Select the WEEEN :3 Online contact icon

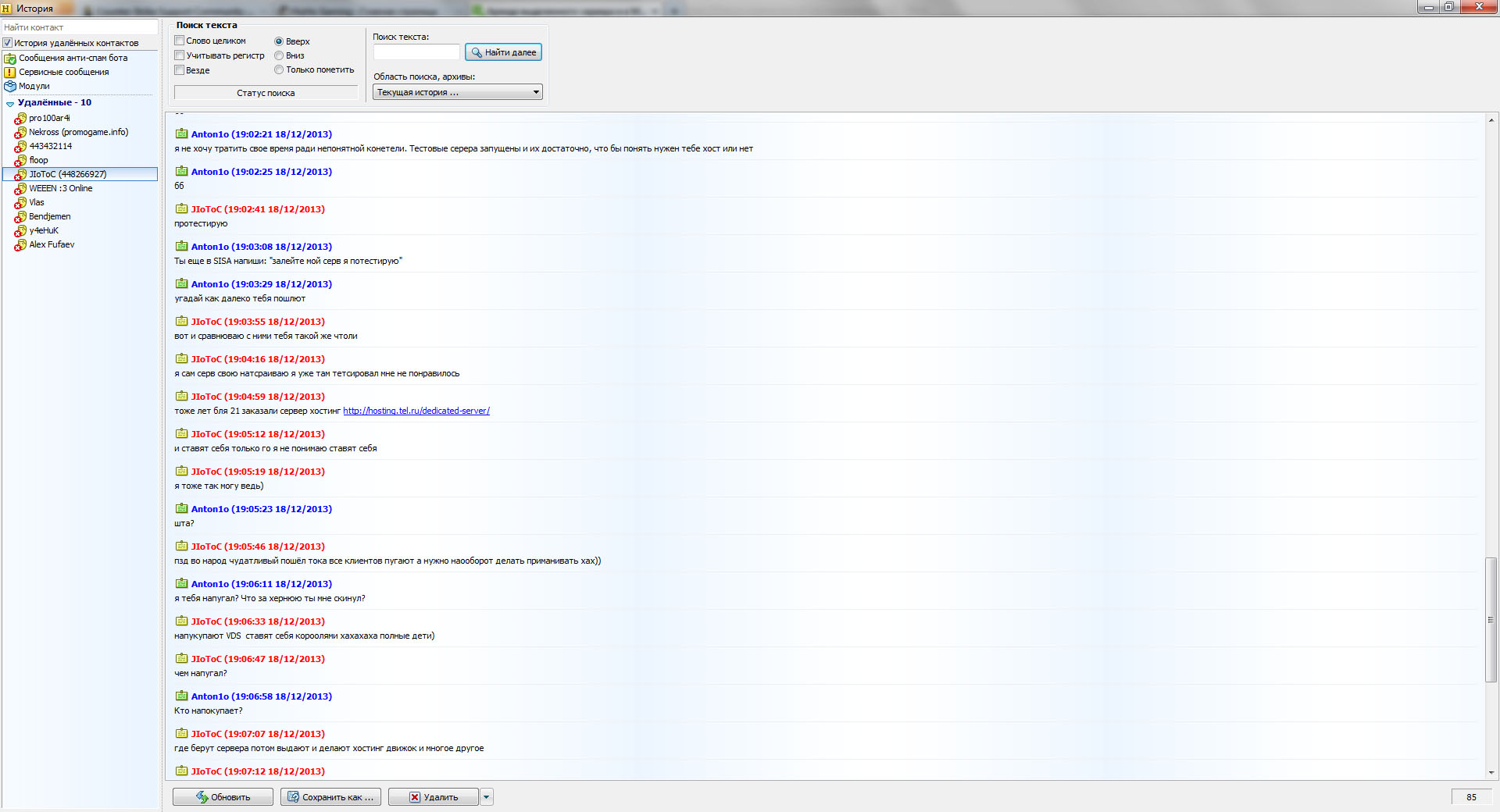[20, 188]
